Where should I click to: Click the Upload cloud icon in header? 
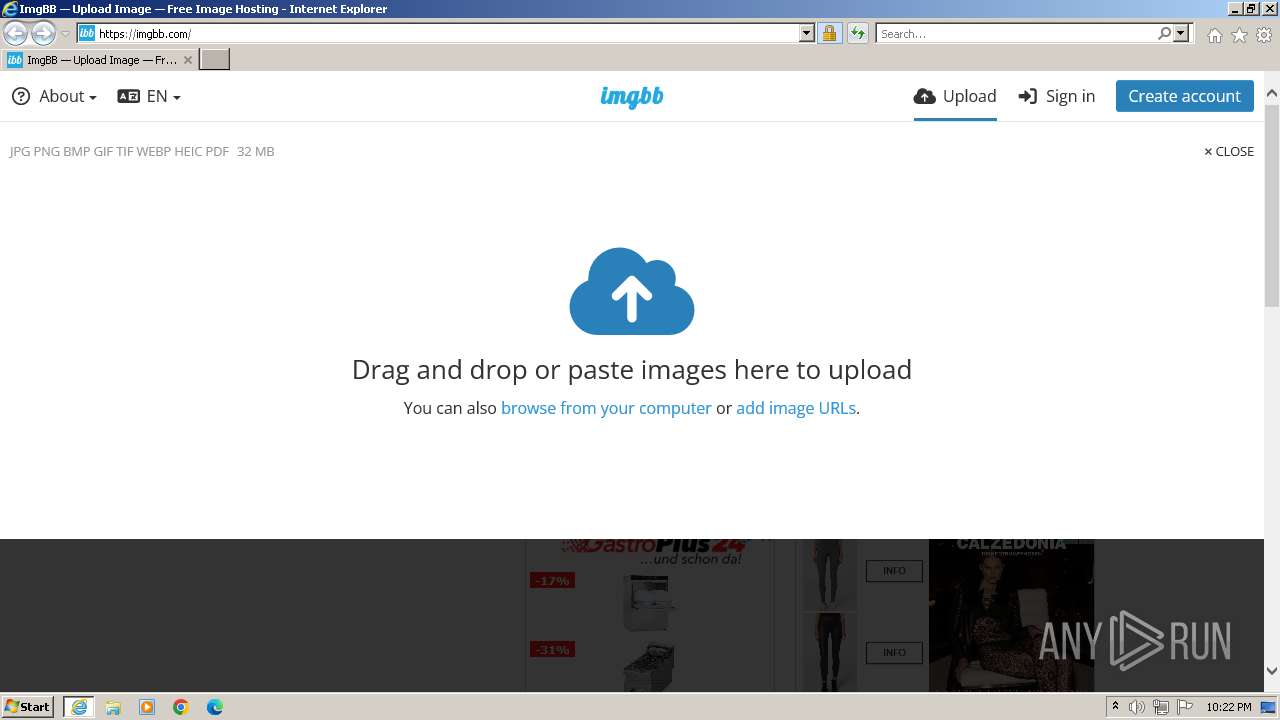[925, 96]
